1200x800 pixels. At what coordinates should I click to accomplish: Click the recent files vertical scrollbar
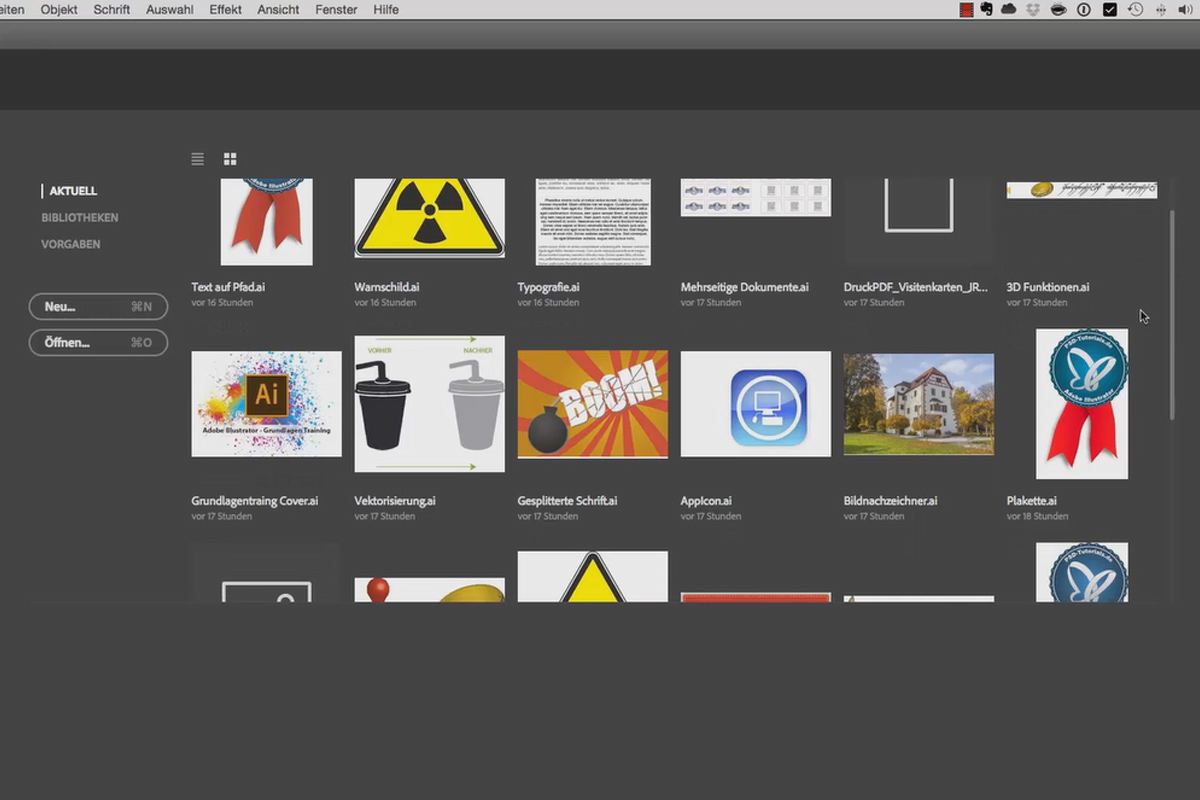(x=1173, y=315)
